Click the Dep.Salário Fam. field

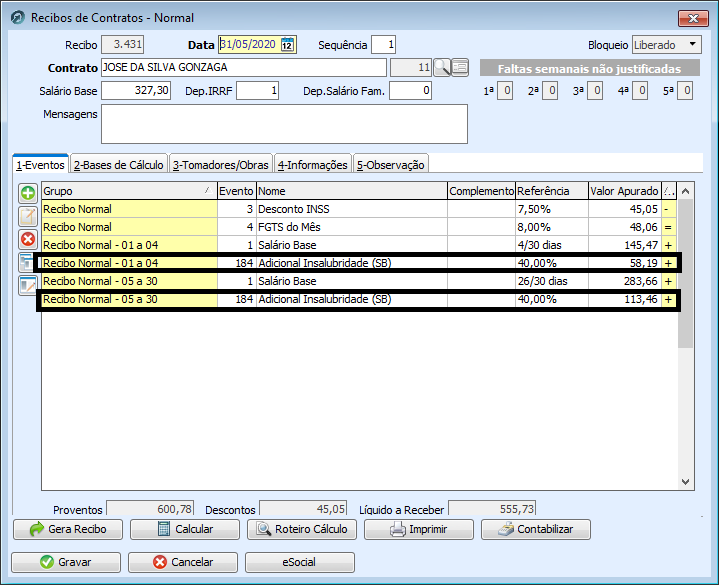pos(410,91)
